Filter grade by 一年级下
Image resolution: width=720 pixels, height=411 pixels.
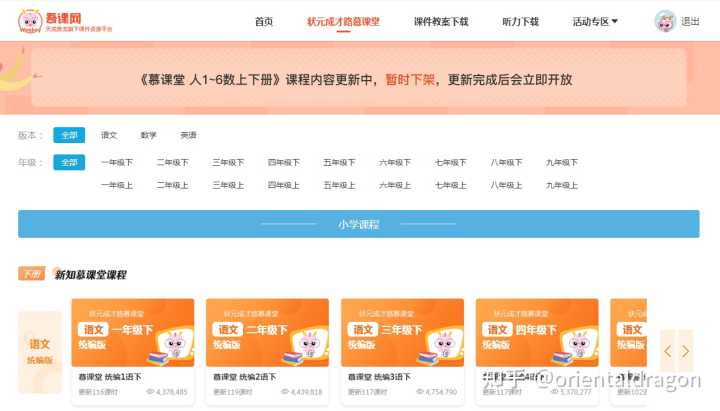(x=117, y=163)
